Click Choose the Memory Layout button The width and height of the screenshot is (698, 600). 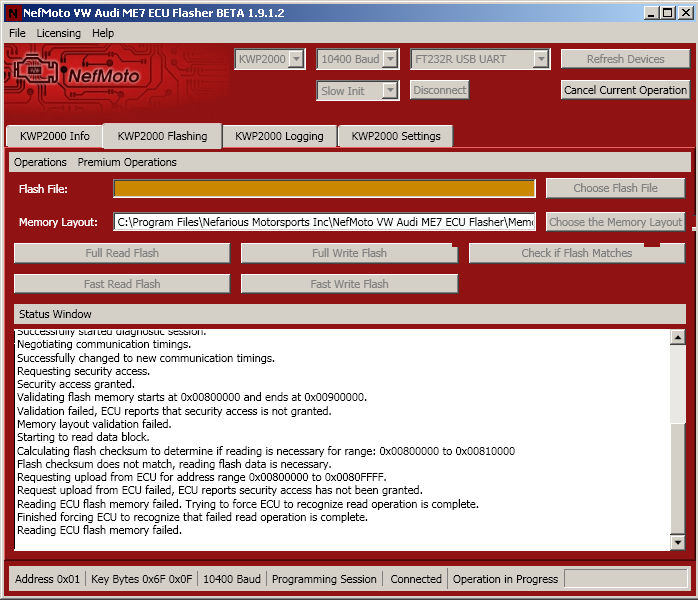pyautogui.click(x=615, y=222)
